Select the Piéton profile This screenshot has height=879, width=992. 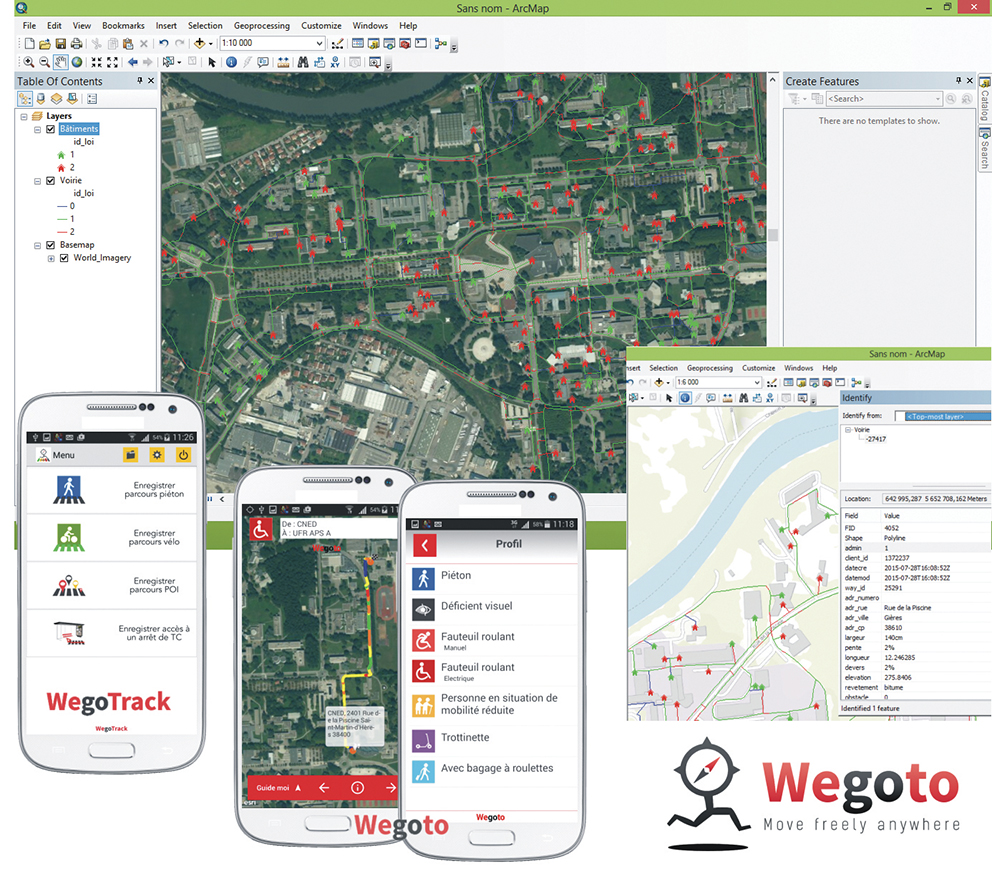(x=492, y=577)
